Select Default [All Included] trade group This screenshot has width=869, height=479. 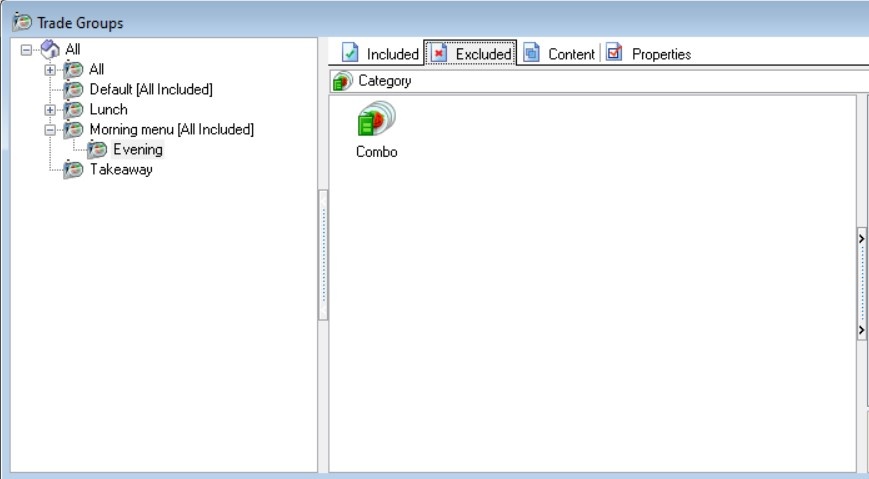coord(150,89)
